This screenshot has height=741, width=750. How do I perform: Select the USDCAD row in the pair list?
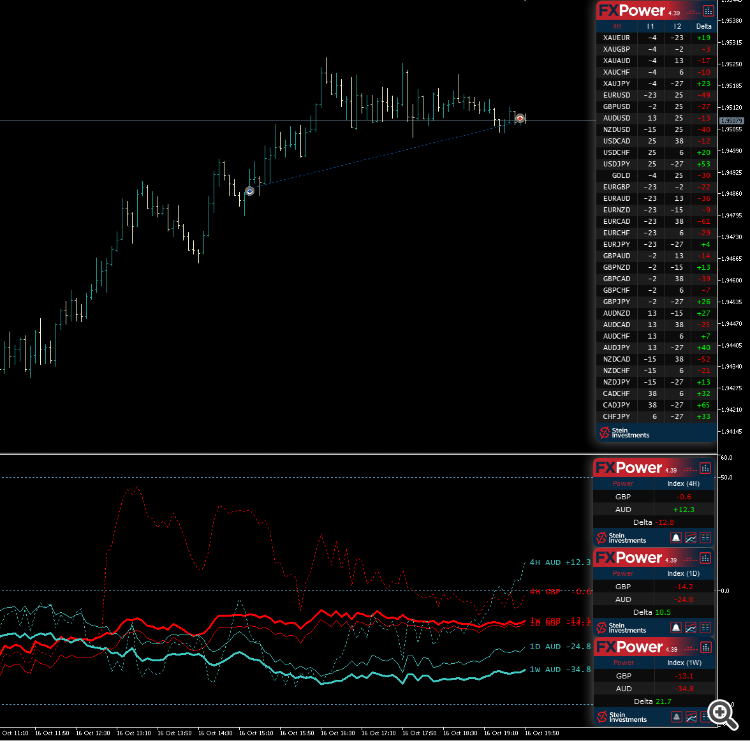pos(656,141)
